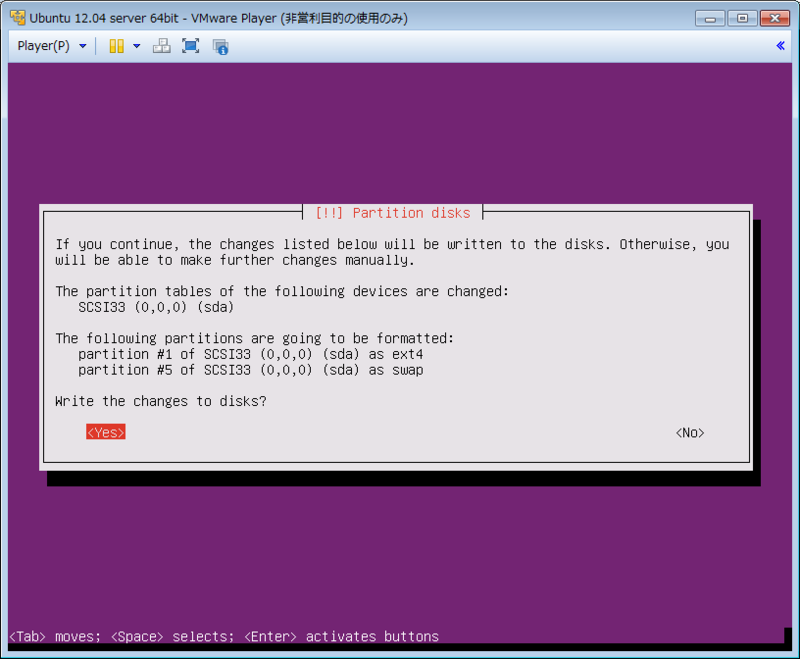The height and width of the screenshot is (659, 800).
Task: Click the '<Tab> moves' help text
Action: pyautogui.click(x=55, y=637)
